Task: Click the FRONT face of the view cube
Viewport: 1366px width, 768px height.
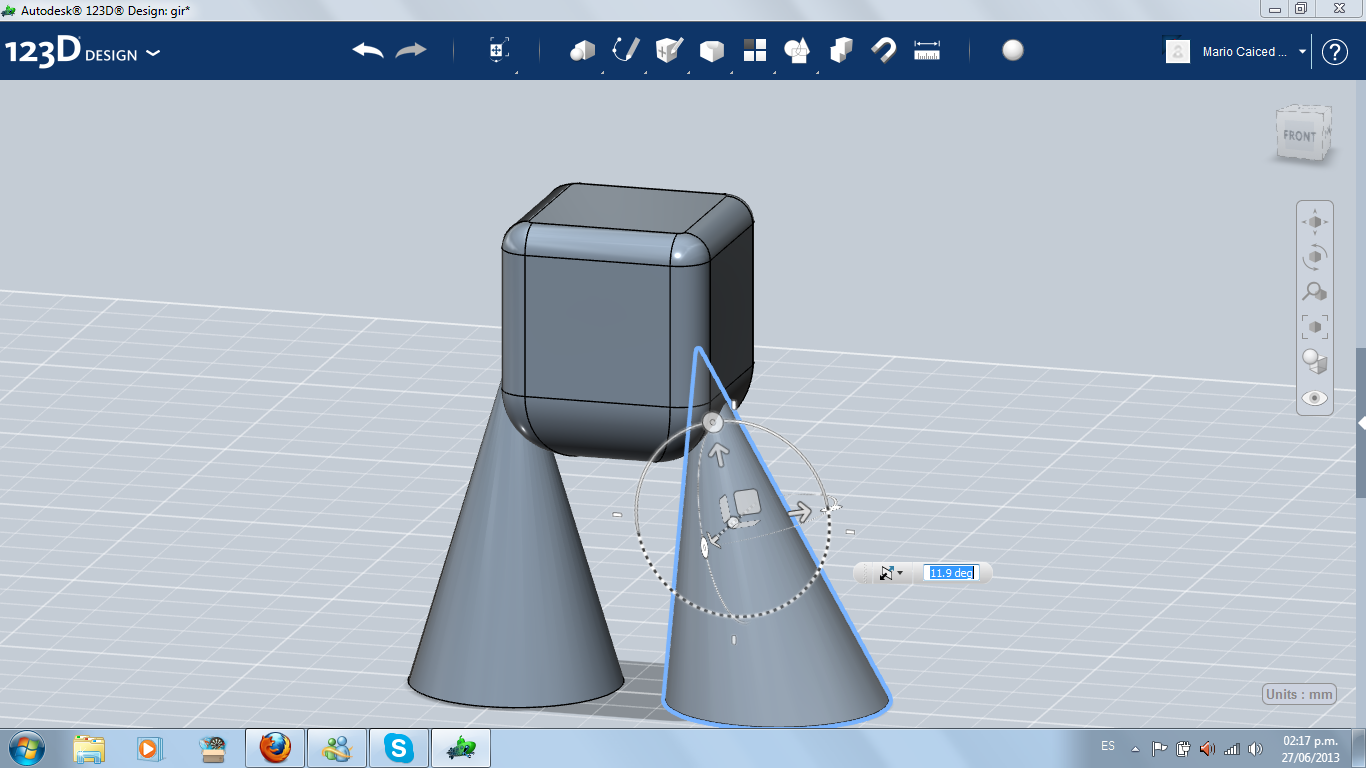Action: [1300, 135]
